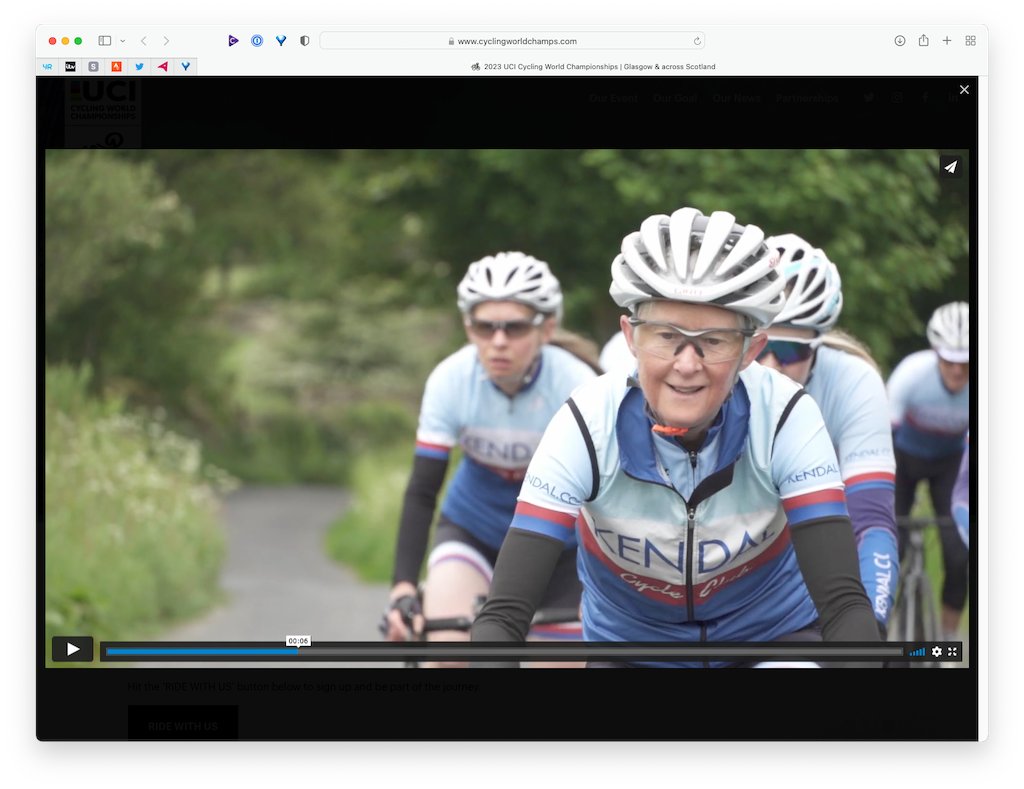This screenshot has width=1024, height=789.
Task: Select the 2023 UCI Cycling World Championships tab
Action: [x=592, y=67]
